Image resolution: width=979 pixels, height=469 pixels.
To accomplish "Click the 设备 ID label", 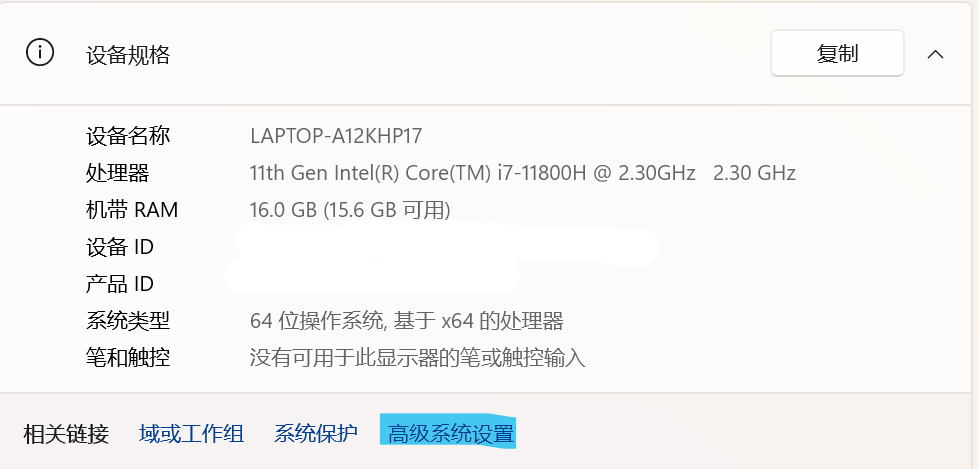I will pos(120,247).
